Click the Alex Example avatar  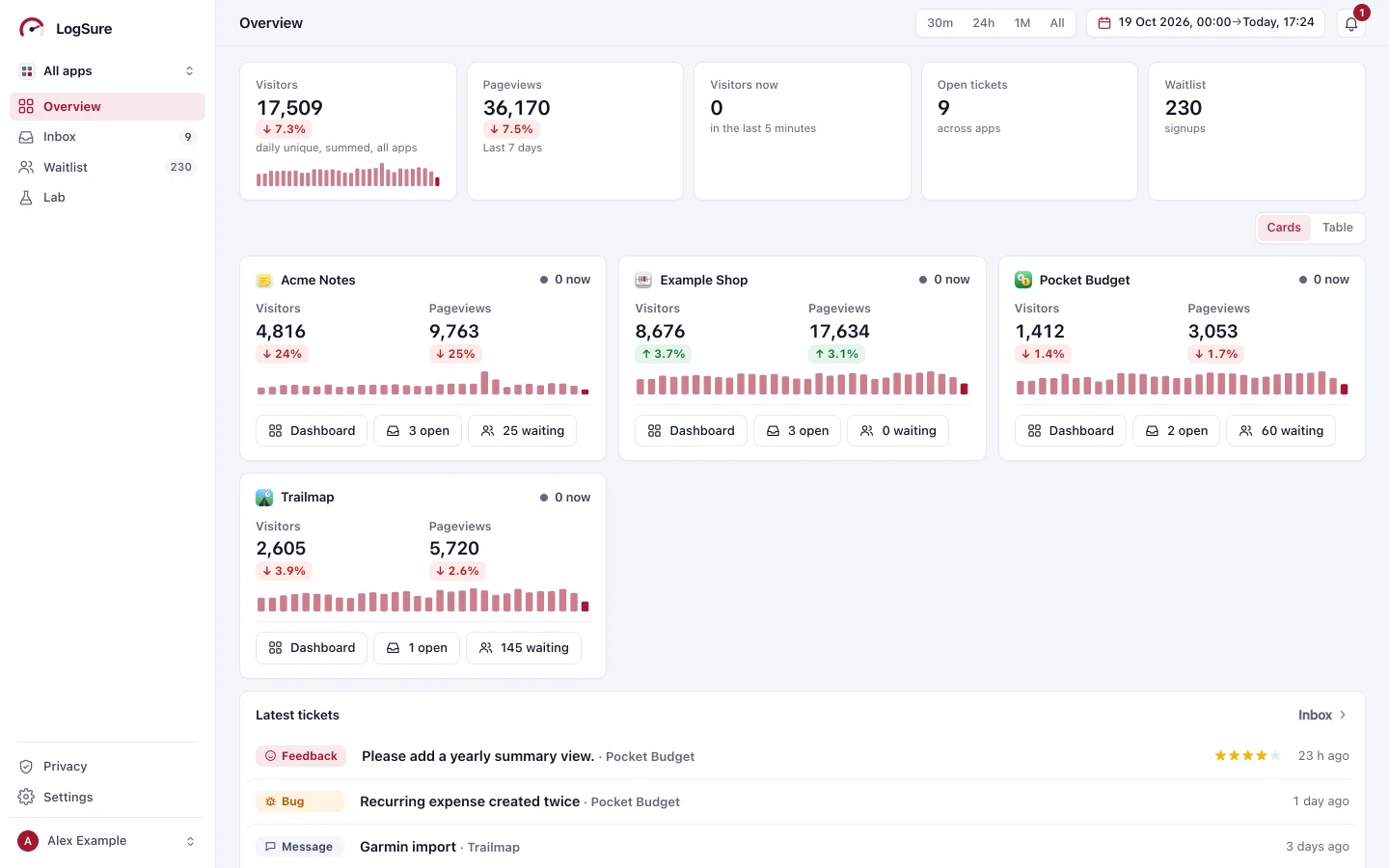click(28, 841)
